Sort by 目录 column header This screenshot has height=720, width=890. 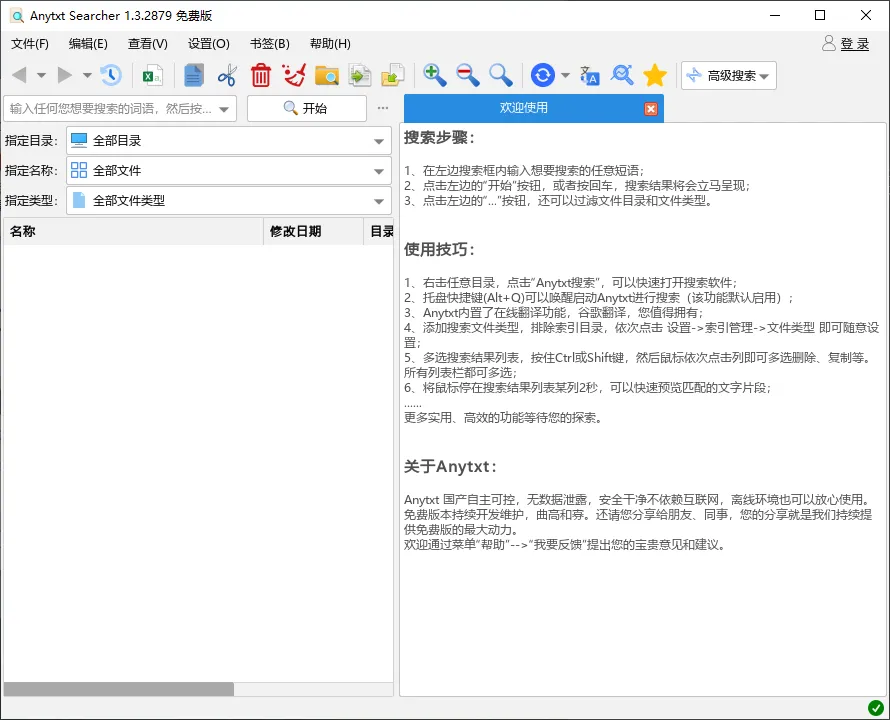[x=379, y=231]
